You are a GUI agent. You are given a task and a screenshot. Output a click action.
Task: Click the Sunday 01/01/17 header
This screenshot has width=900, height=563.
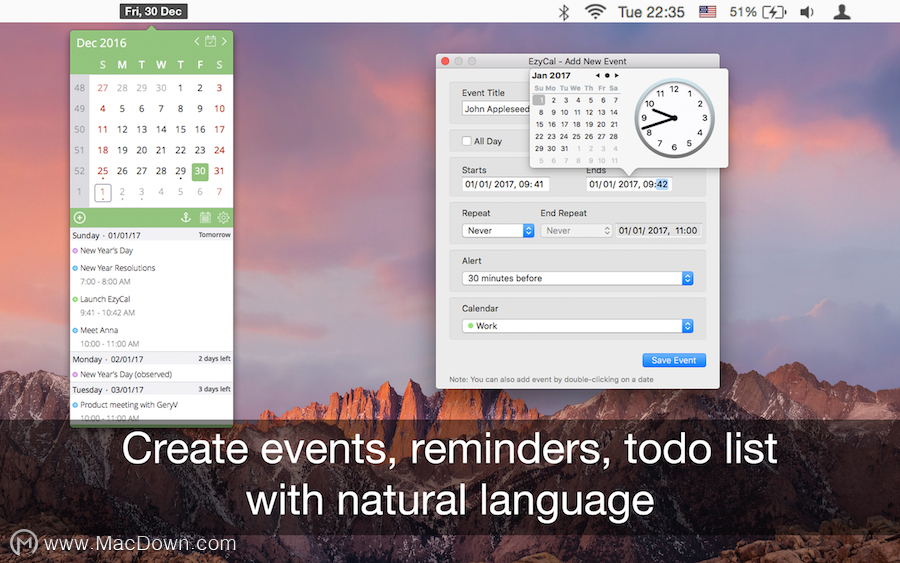152,235
